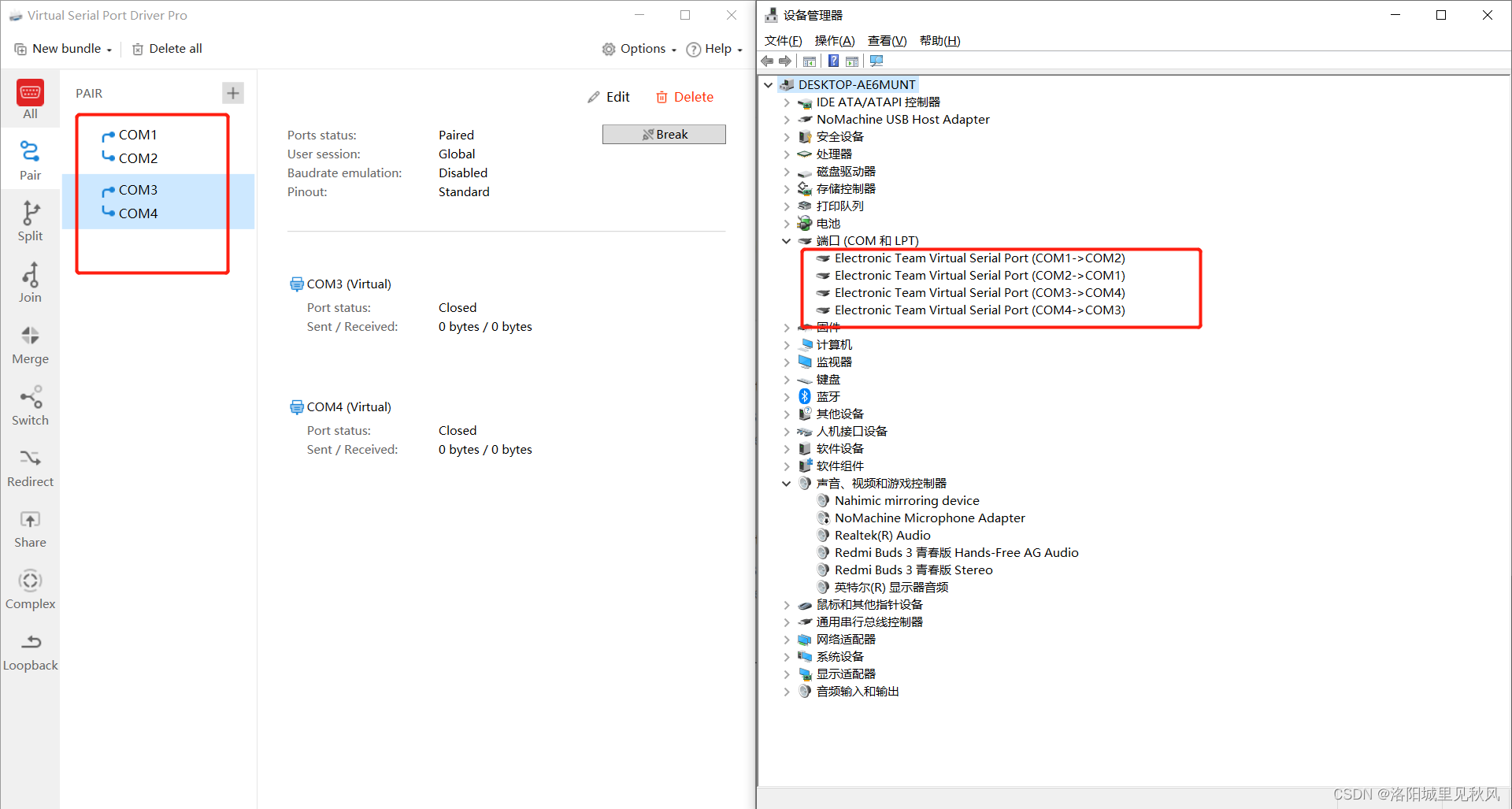This screenshot has height=809, width=1512.
Task: Select 英特尔(R) 显示器音频 device
Action: (x=891, y=588)
